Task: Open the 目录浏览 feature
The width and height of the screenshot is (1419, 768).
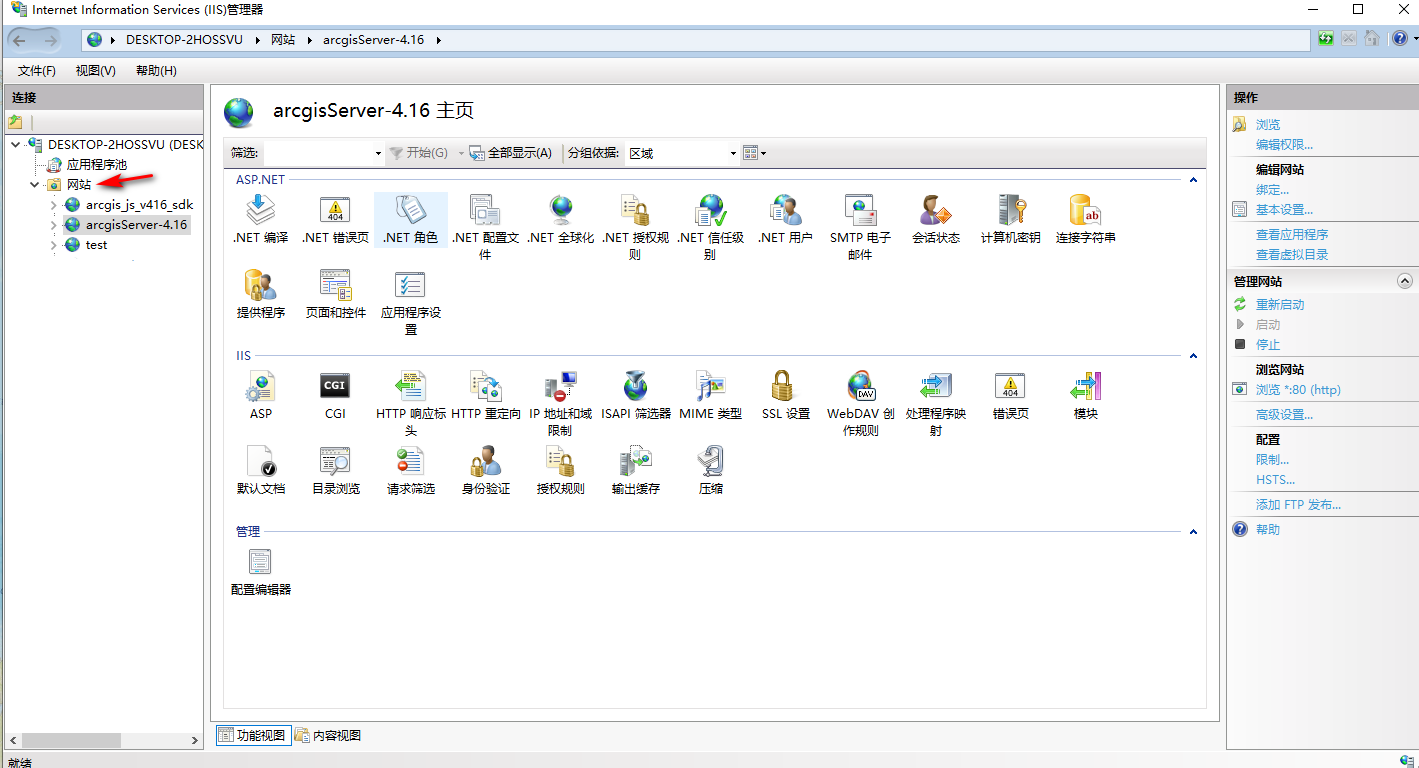Action: [x=335, y=471]
